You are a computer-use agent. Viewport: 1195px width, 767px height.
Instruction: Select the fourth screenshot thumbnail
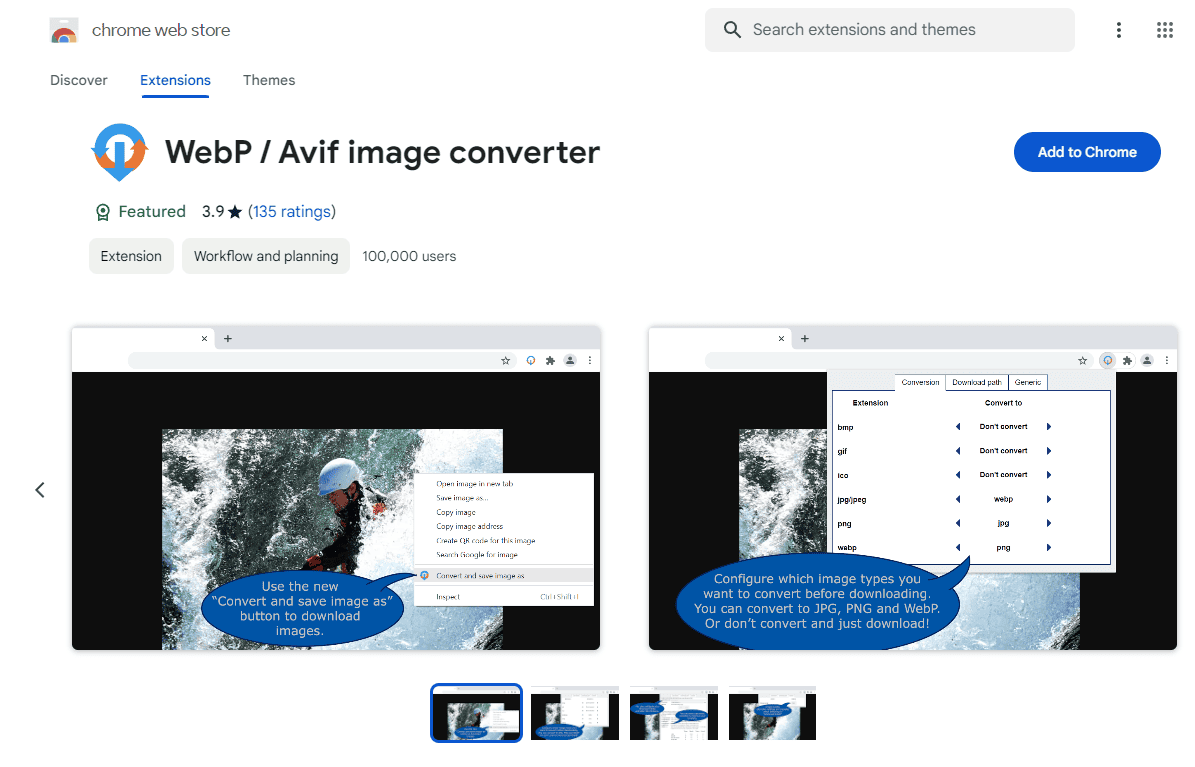(x=772, y=713)
